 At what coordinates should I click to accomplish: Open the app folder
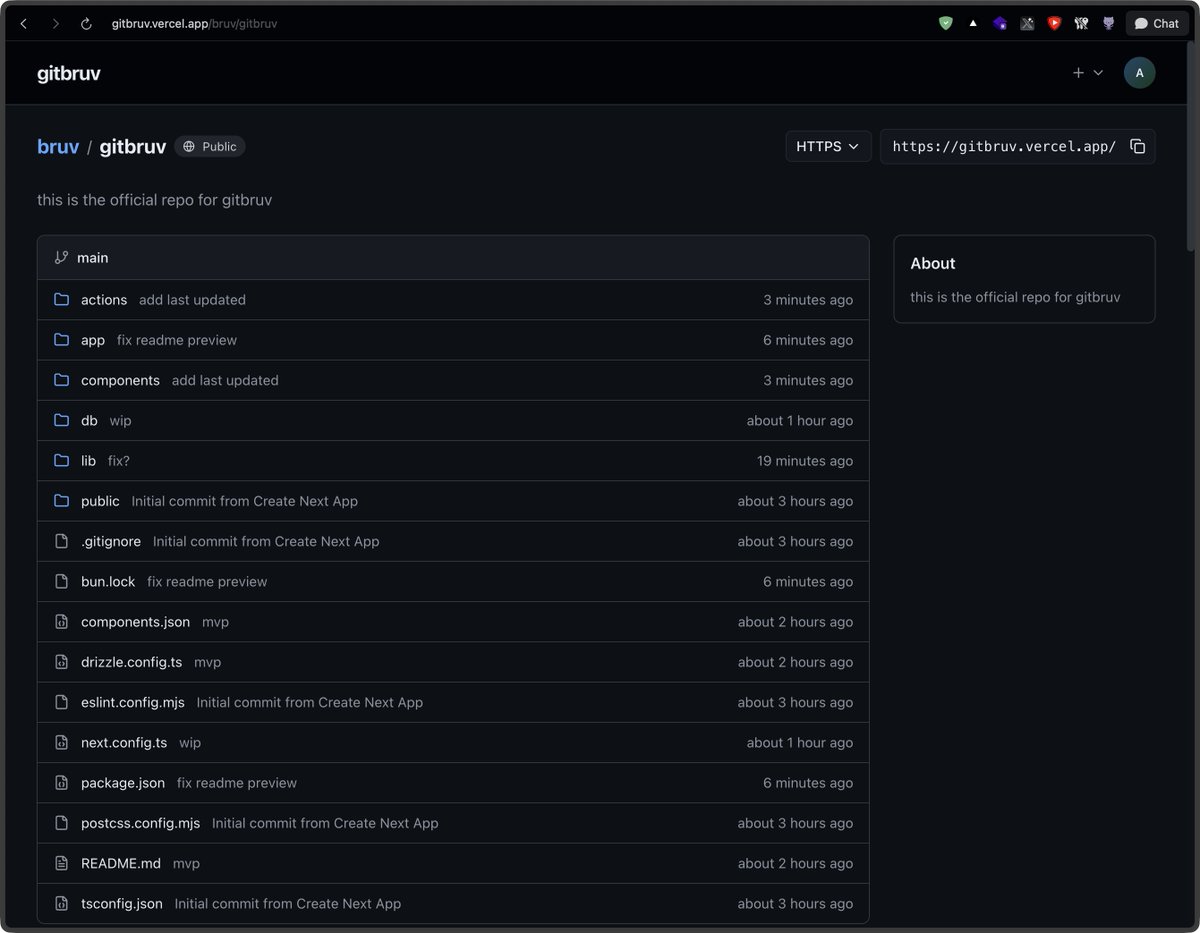[93, 340]
